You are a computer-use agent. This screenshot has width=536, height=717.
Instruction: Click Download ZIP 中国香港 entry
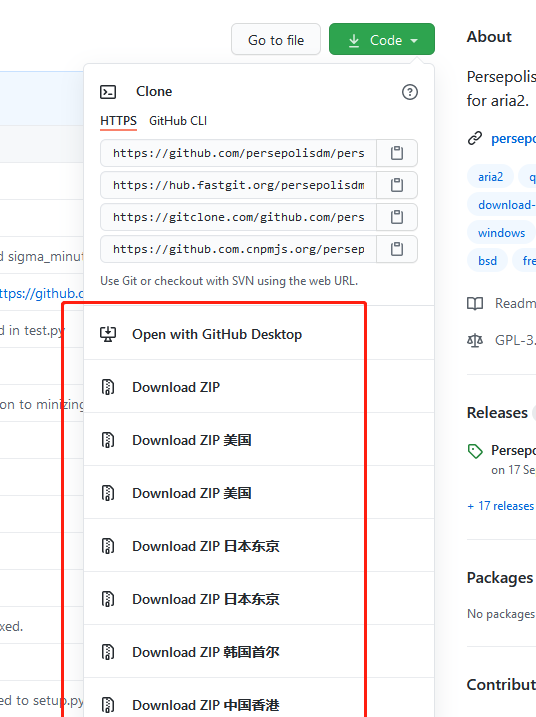tap(259, 698)
